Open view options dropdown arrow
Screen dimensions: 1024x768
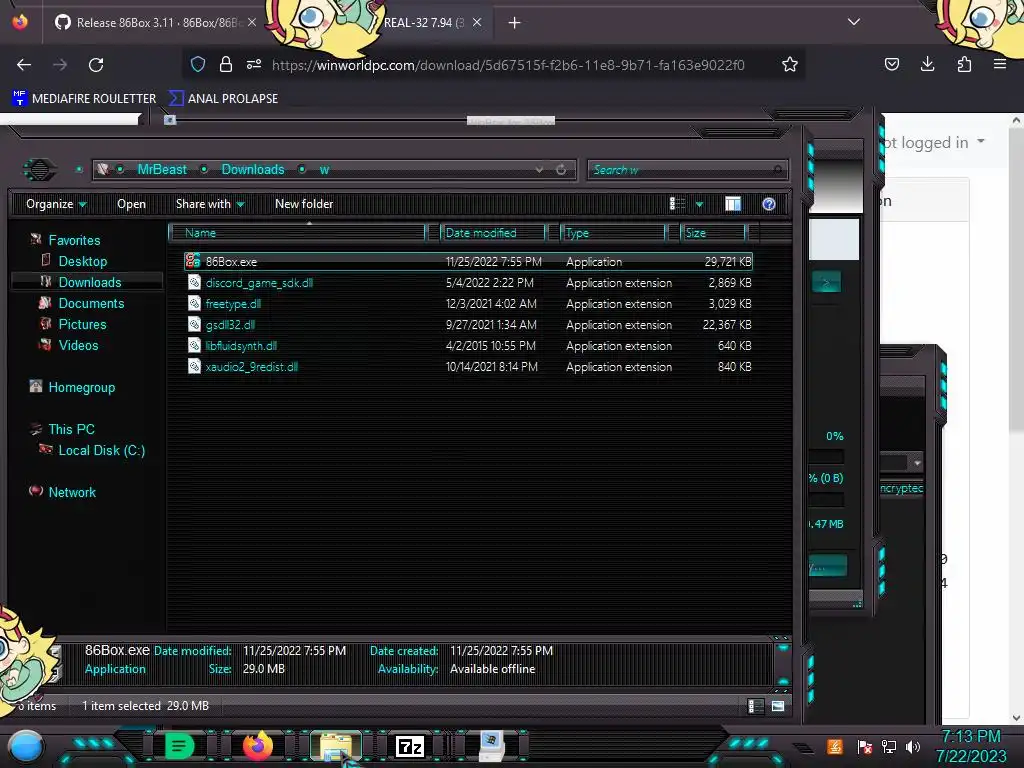(x=699, y=204)
